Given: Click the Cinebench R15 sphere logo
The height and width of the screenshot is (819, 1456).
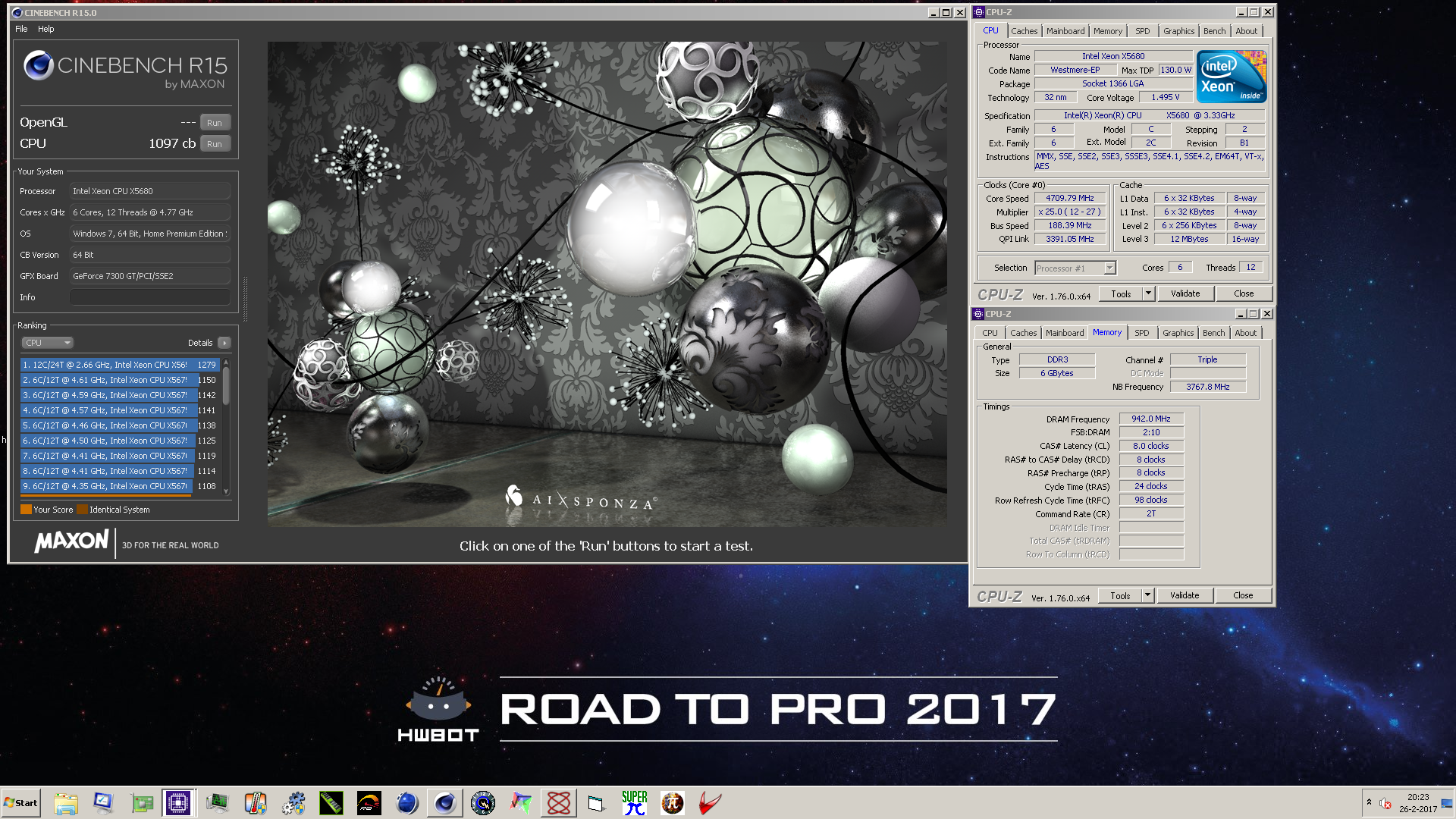Looking at the screenshot, I should [x=38, y=66].
